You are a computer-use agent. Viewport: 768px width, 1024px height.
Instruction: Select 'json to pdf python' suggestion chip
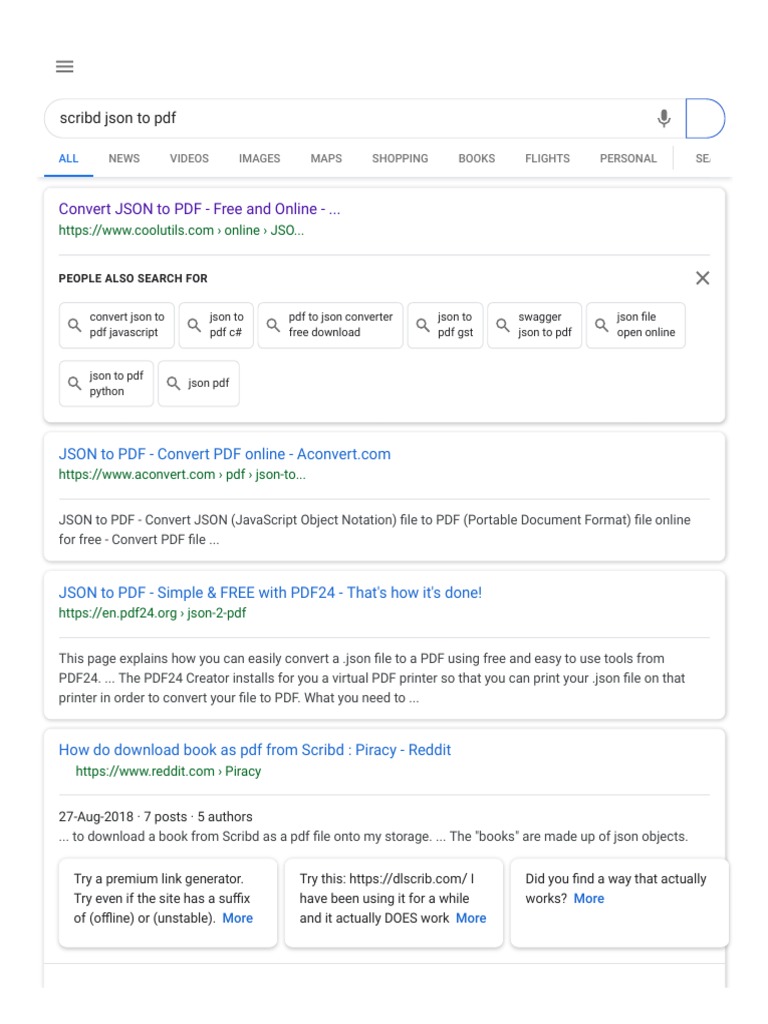[107, 384]
